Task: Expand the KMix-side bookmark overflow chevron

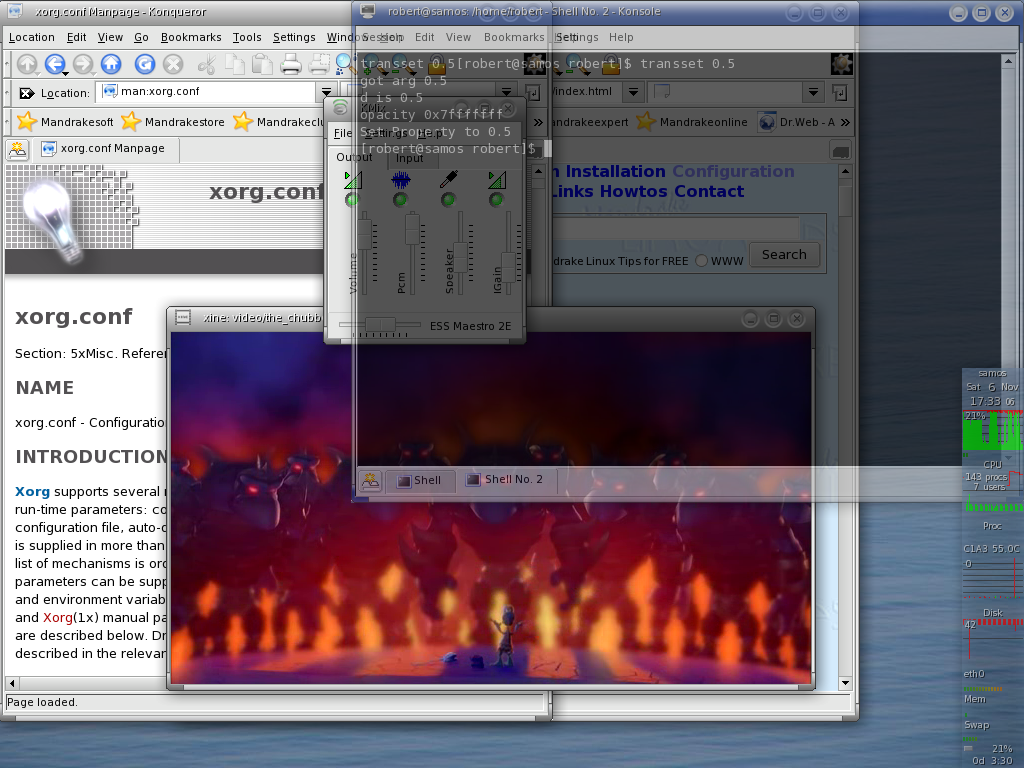Action: point(538,122)
